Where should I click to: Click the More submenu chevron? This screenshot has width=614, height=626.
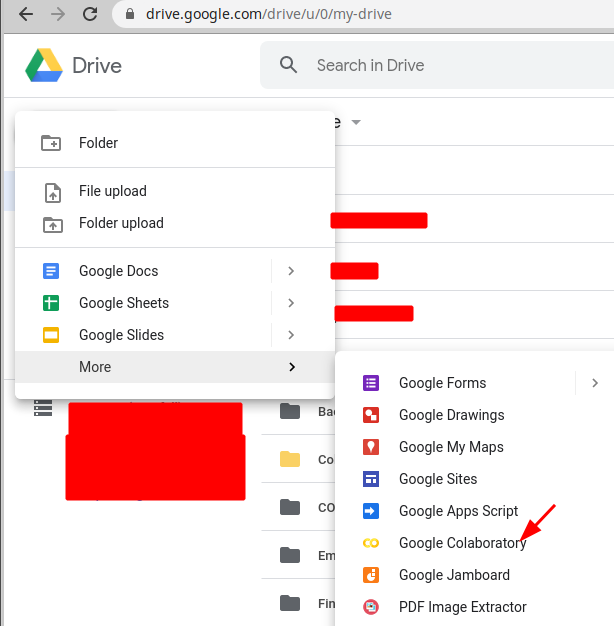coord(292,367)
